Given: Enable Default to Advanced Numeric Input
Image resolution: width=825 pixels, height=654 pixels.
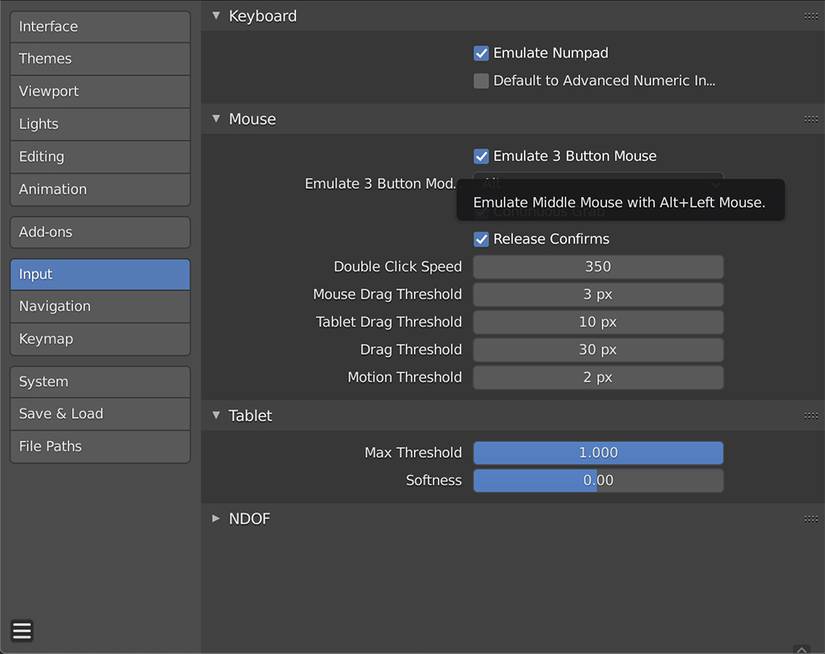Looking at the screenshot, I should point(481,80).
